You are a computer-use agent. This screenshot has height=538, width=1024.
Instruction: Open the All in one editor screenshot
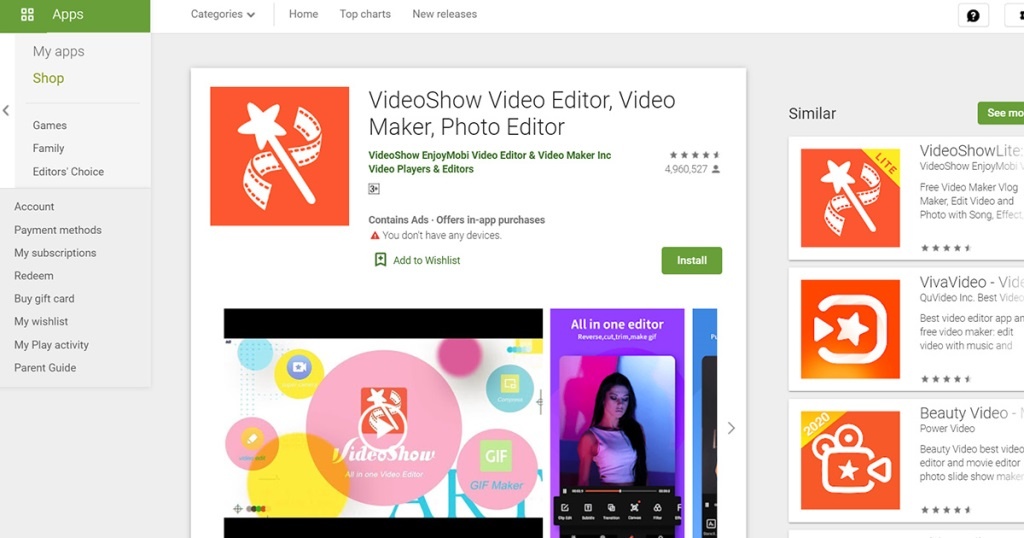617,420
